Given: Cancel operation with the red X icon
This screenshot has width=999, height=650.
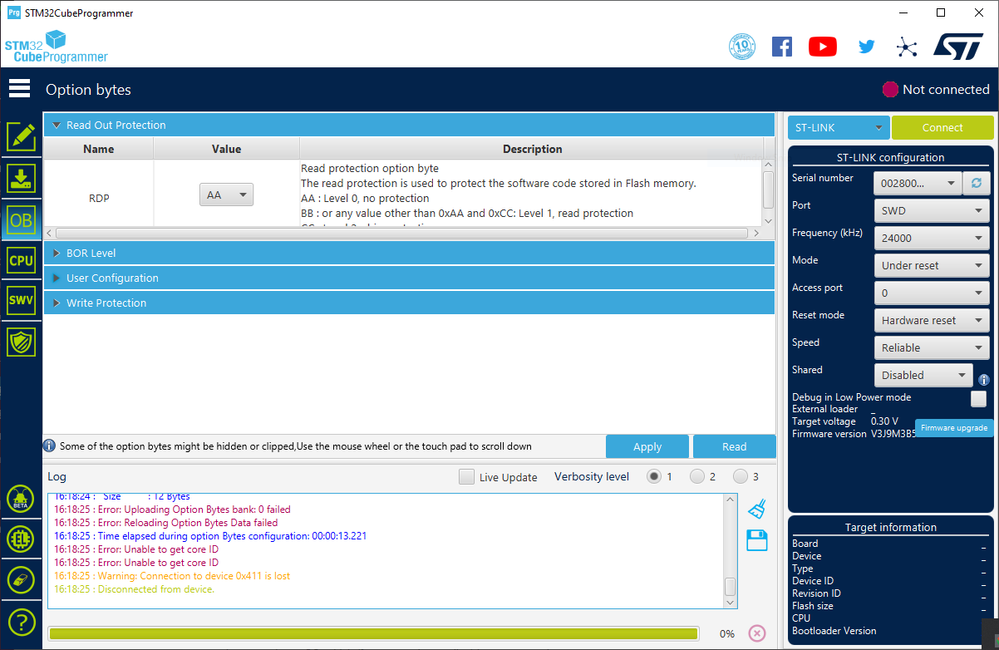Looking at the screenshot, I should pyautogui.click(x=757, y=633).
